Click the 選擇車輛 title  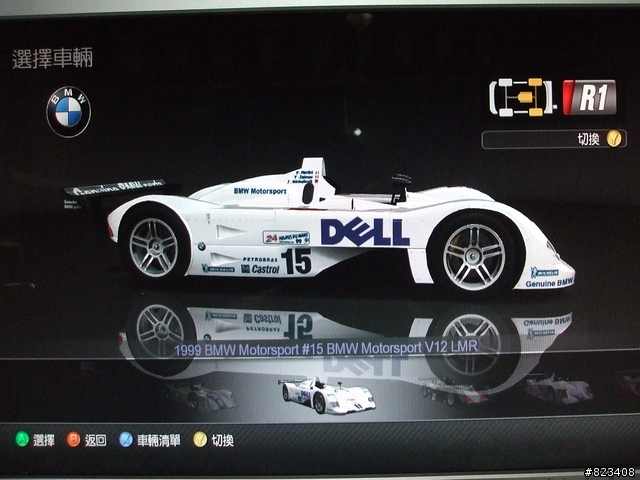point(53,58)
